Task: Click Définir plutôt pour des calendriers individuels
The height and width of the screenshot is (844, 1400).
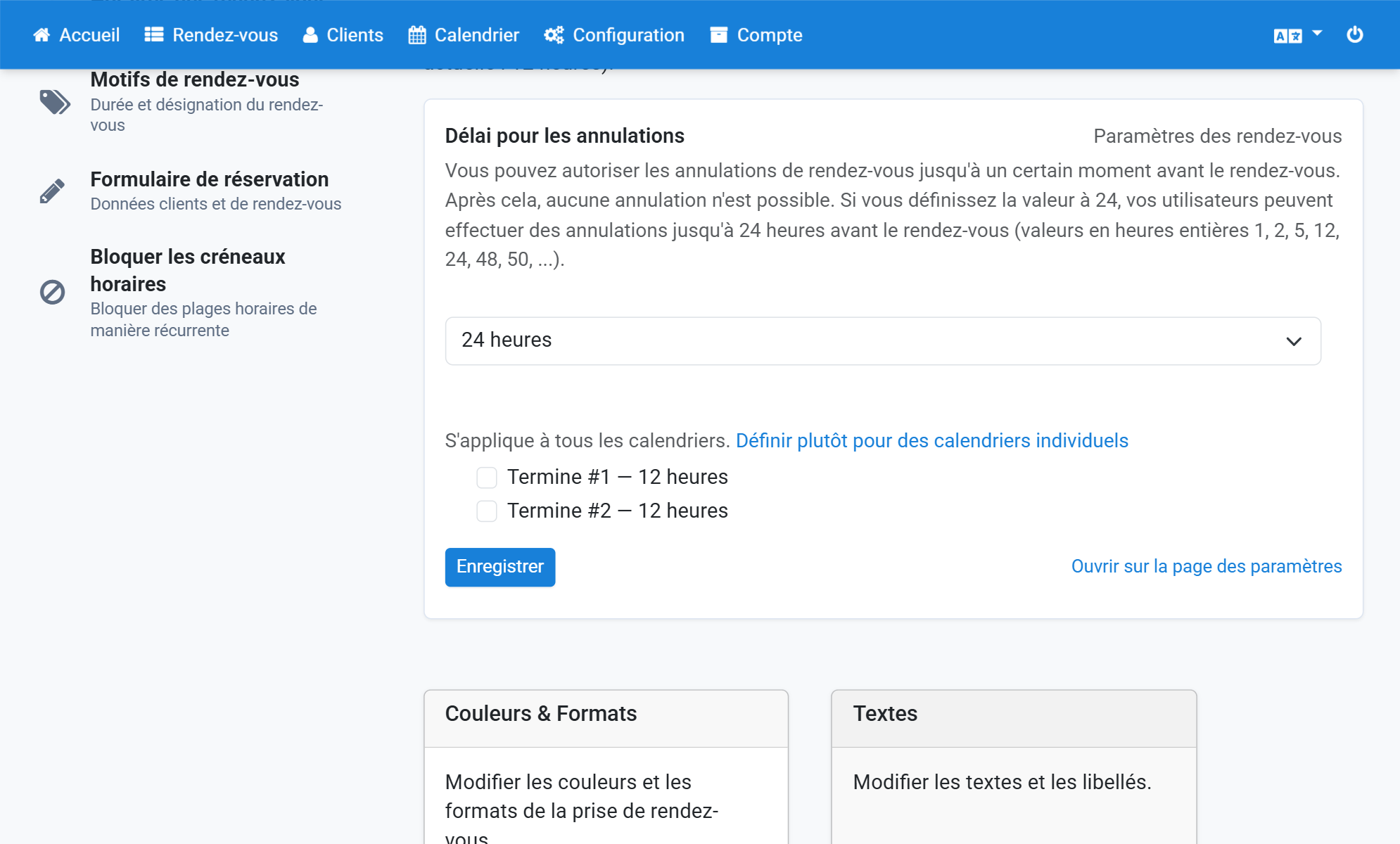Action: coord(932,441)
